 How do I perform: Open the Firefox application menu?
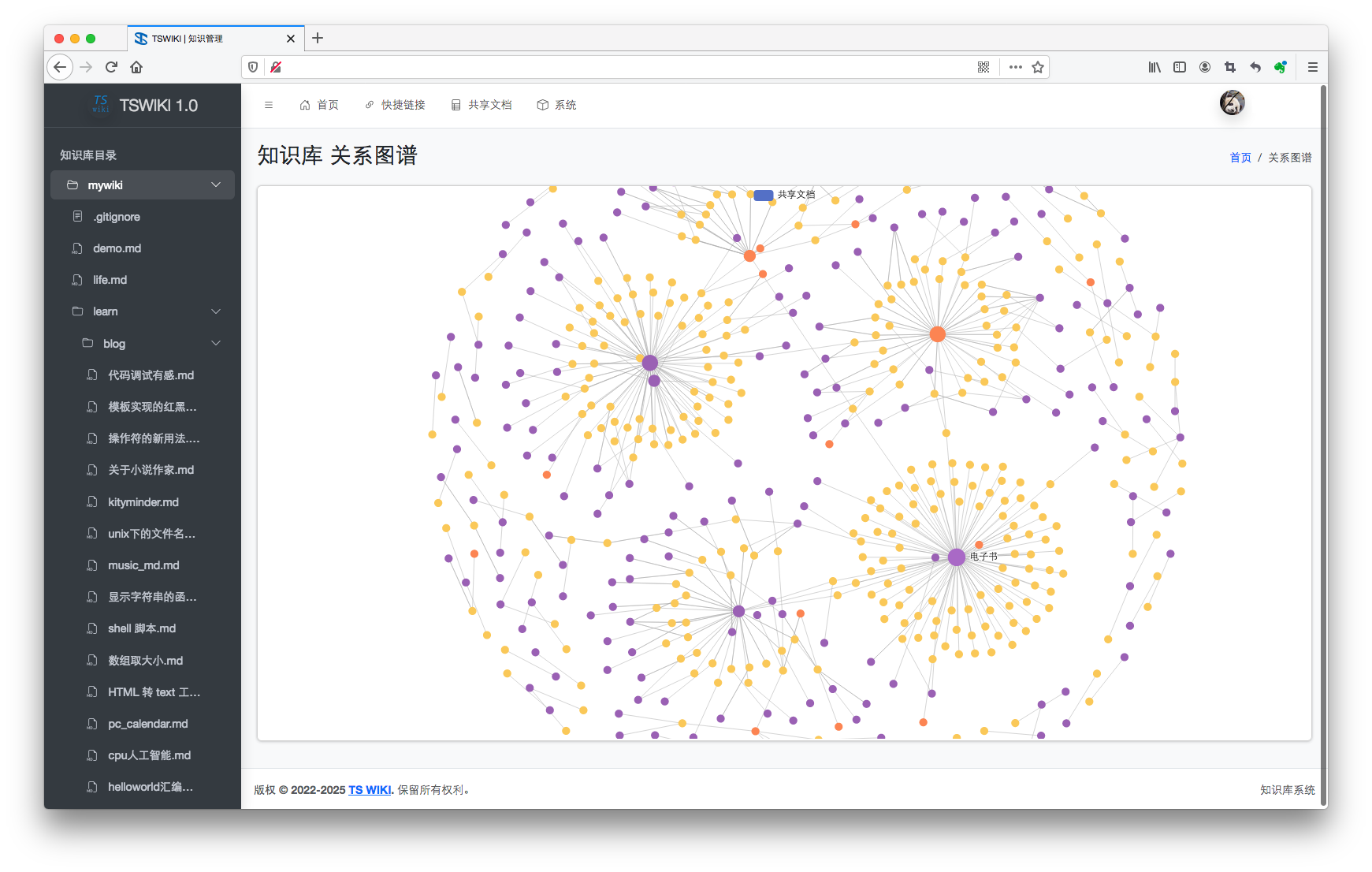click(x=1312, y=67)
